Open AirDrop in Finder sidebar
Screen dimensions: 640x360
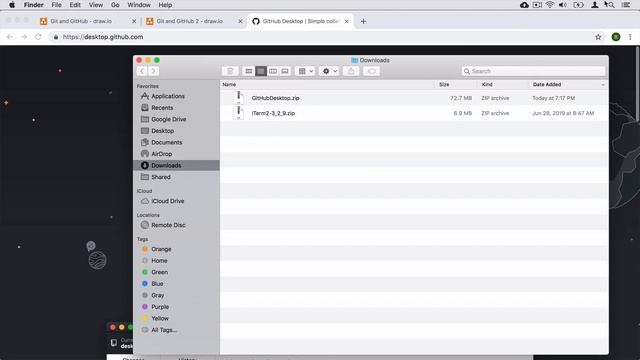tap(162, 154)
